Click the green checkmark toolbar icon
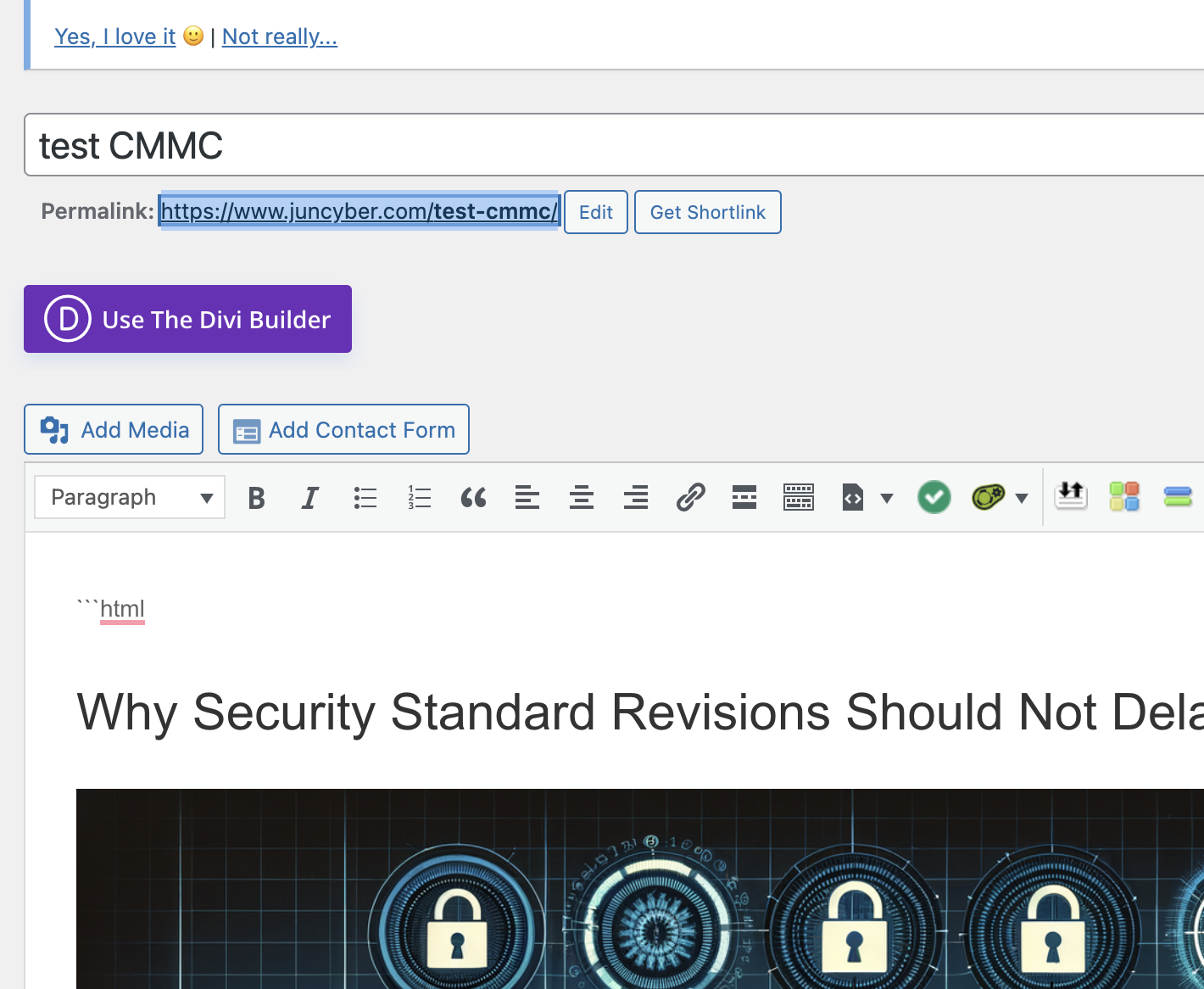Screen dimensions: 1204x989 tap(934, 497)
